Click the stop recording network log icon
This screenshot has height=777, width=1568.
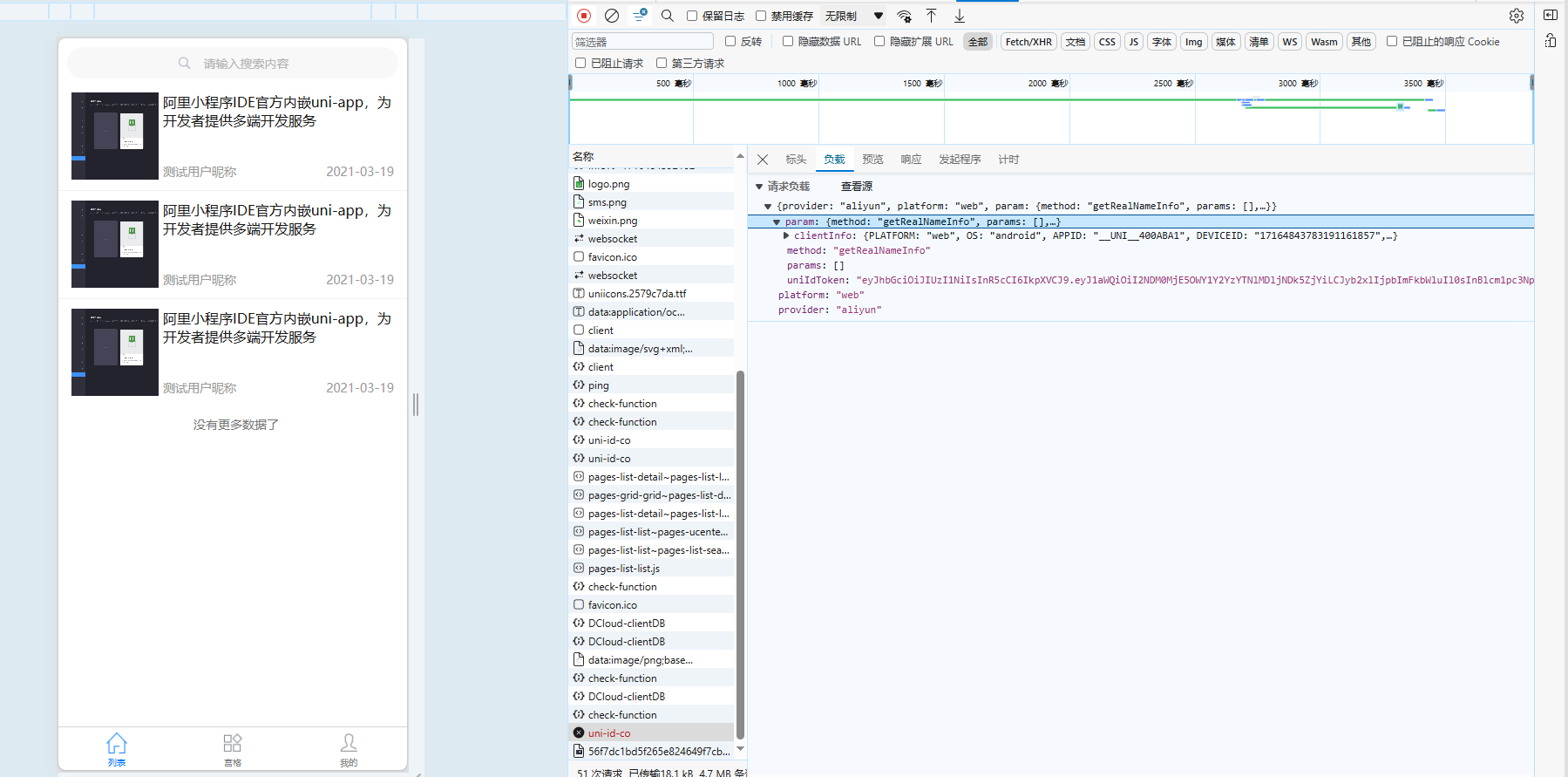pos(584,16)
